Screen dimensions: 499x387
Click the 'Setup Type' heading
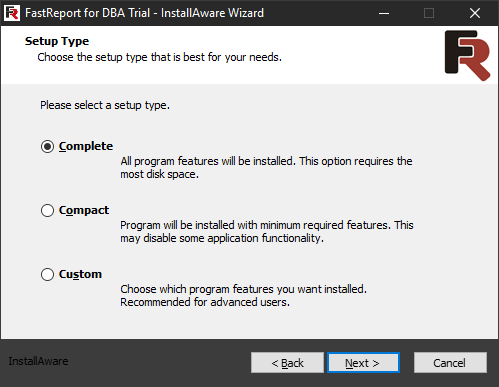coord(57,41)
